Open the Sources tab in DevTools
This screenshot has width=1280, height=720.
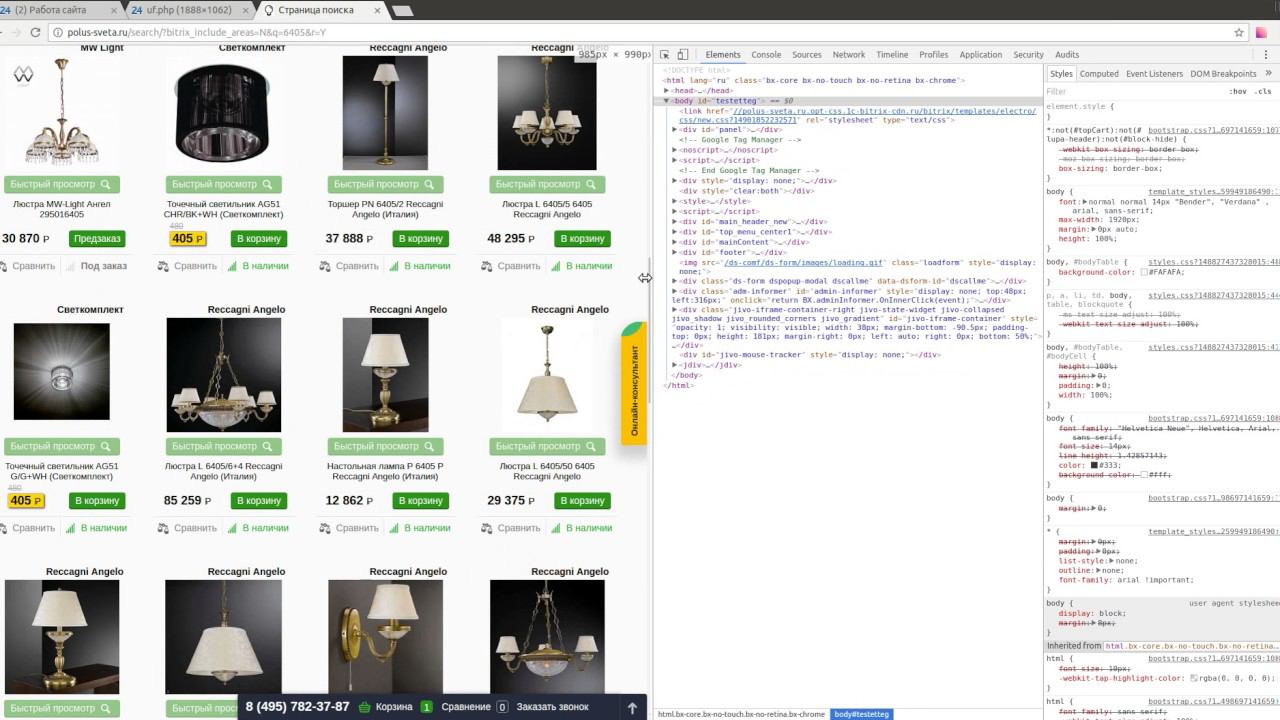click(806, 55)
